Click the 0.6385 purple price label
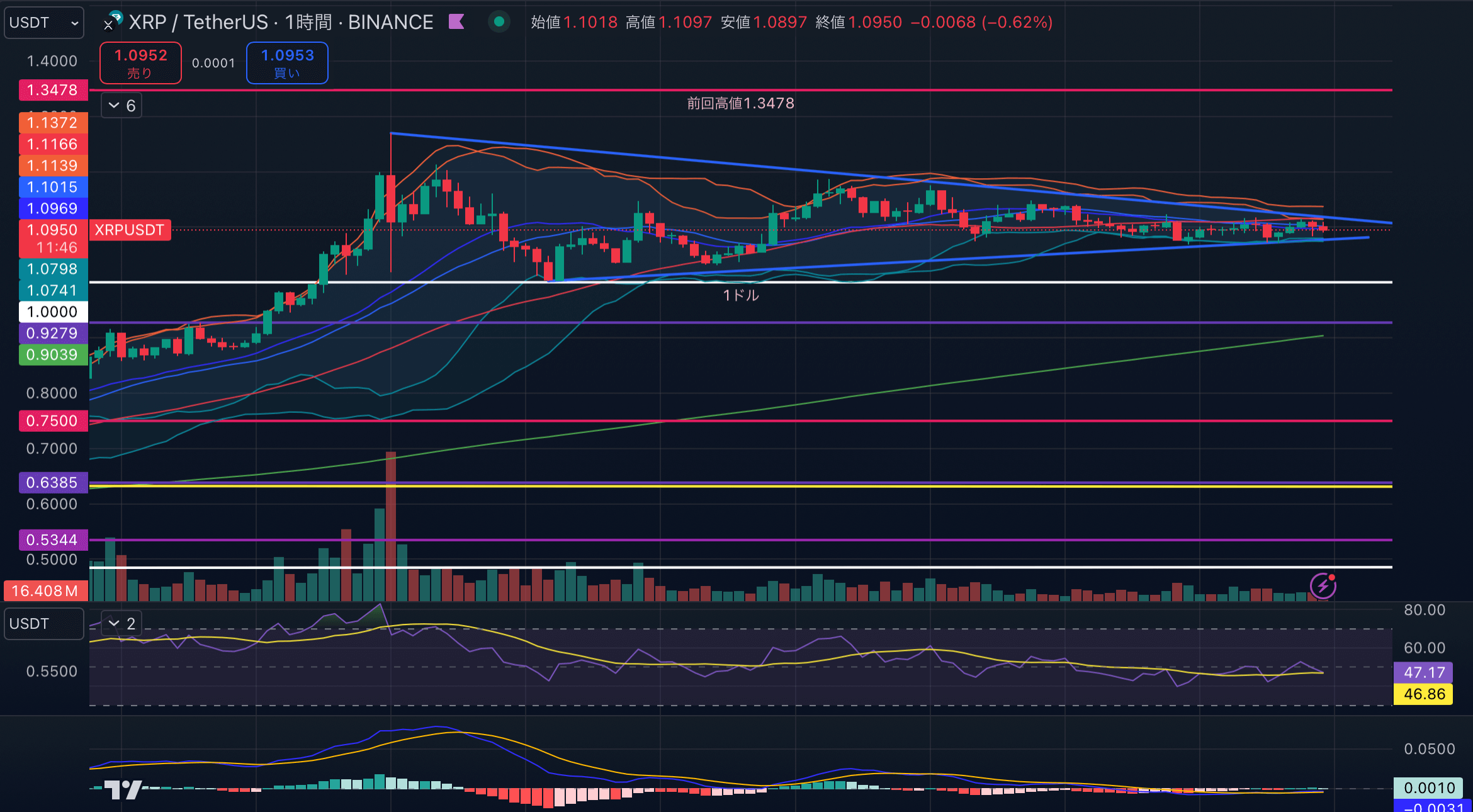Image resolution: width=1473 pixels, height=812 pixels. pyautogui.click(x=53, y=482)
